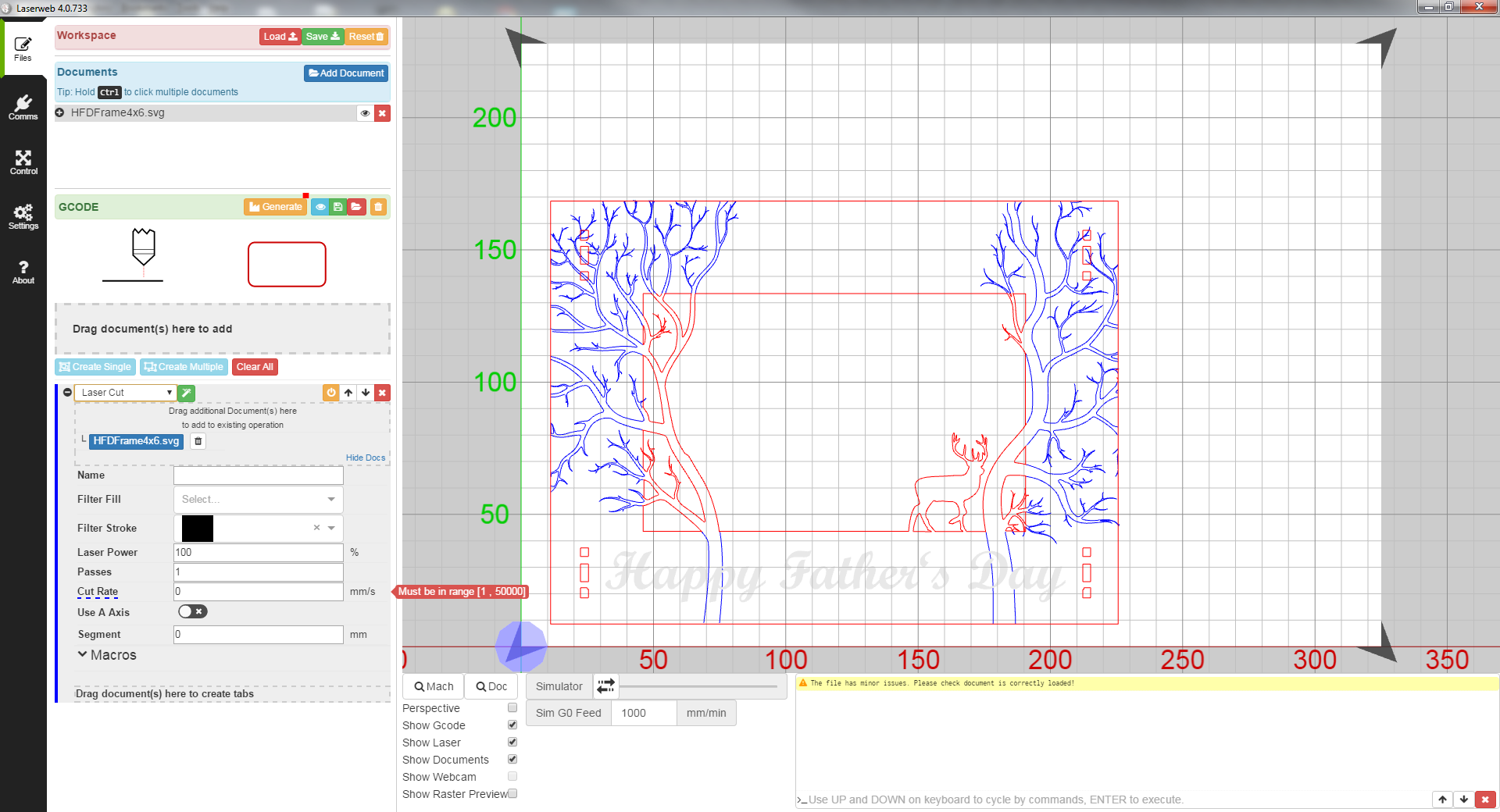This screenshot has height=812, width=1500.
Task: Zoom view to machine with Mach button
Action: pyautogui.click(x=434, y=686)
